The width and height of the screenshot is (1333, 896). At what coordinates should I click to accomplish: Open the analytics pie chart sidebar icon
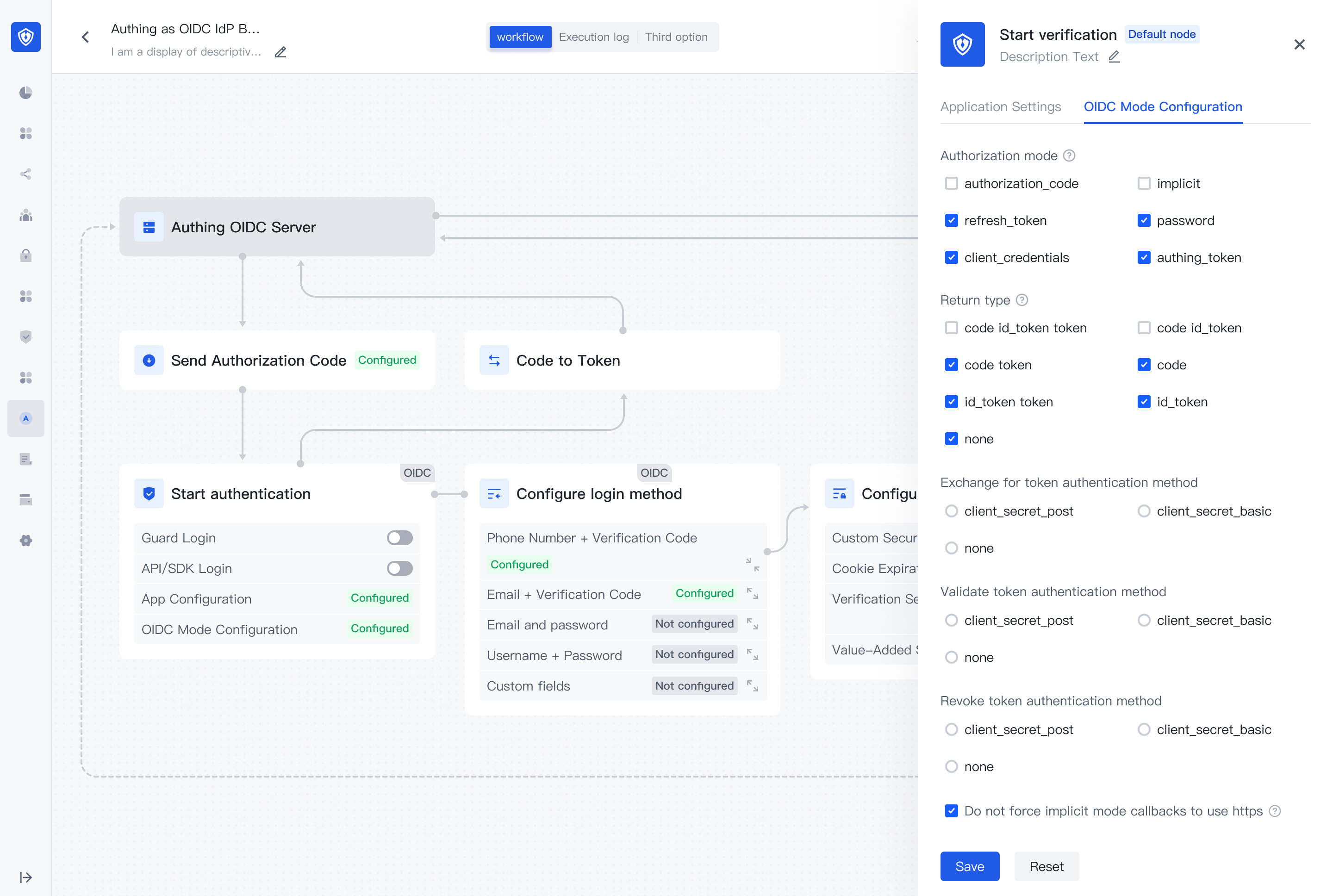click(26, 93)
